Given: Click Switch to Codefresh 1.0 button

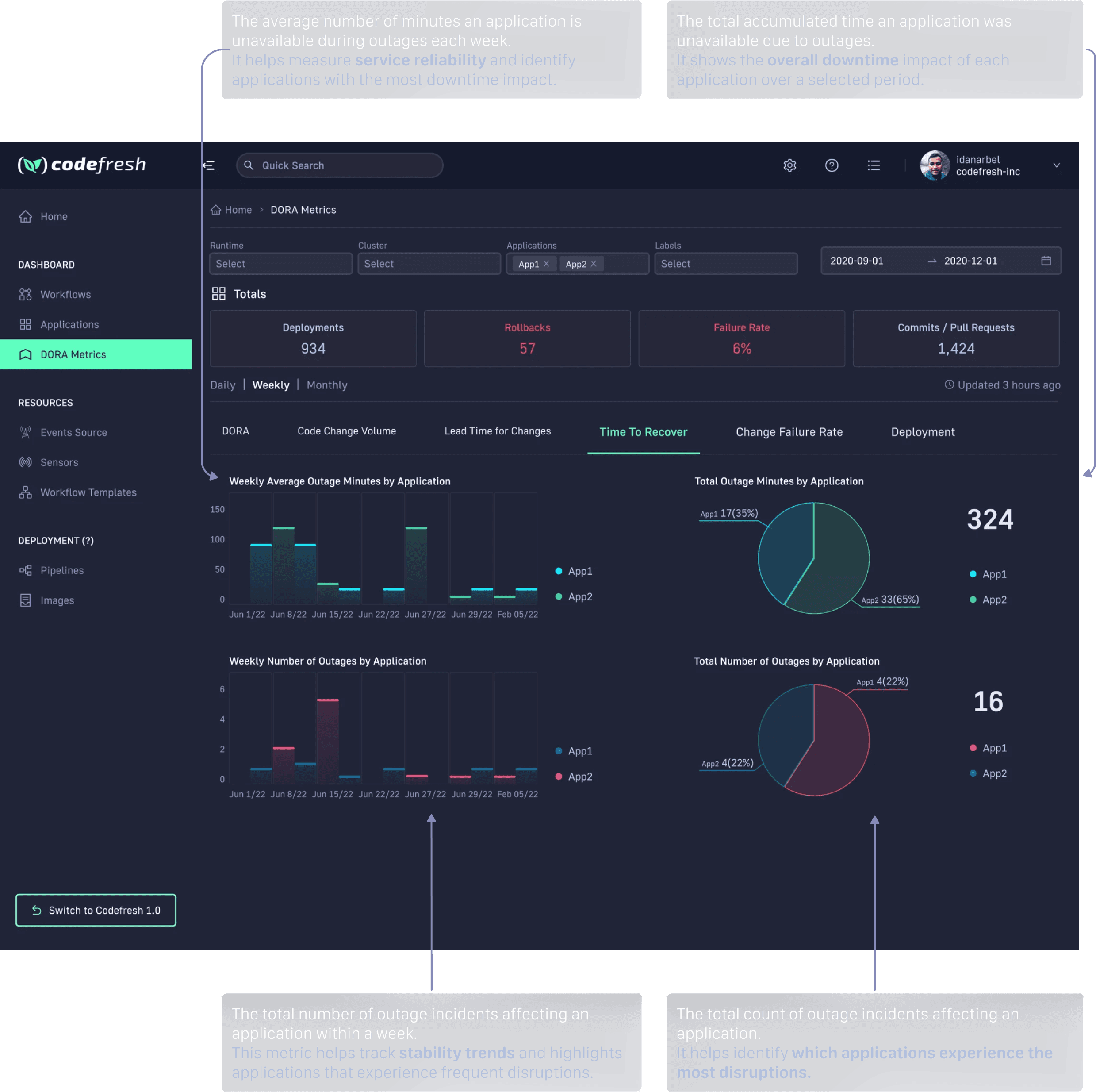Looking at the screenshot, I should tap(96, 910).
